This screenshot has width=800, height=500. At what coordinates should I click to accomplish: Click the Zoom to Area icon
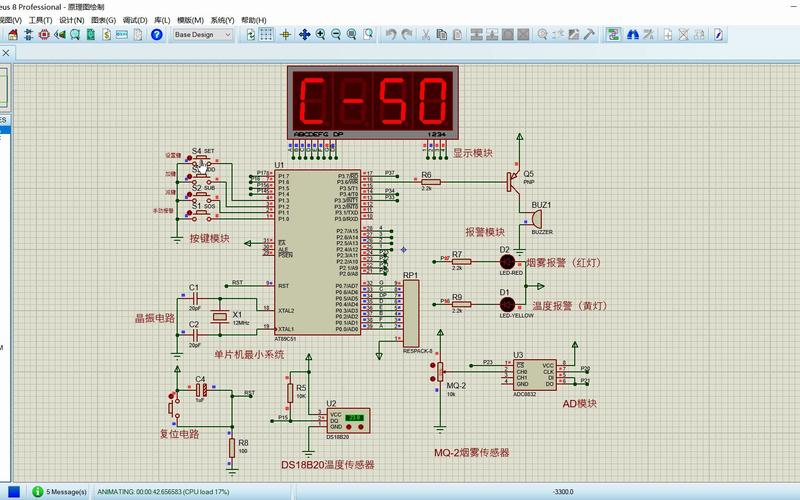(367, 35)
